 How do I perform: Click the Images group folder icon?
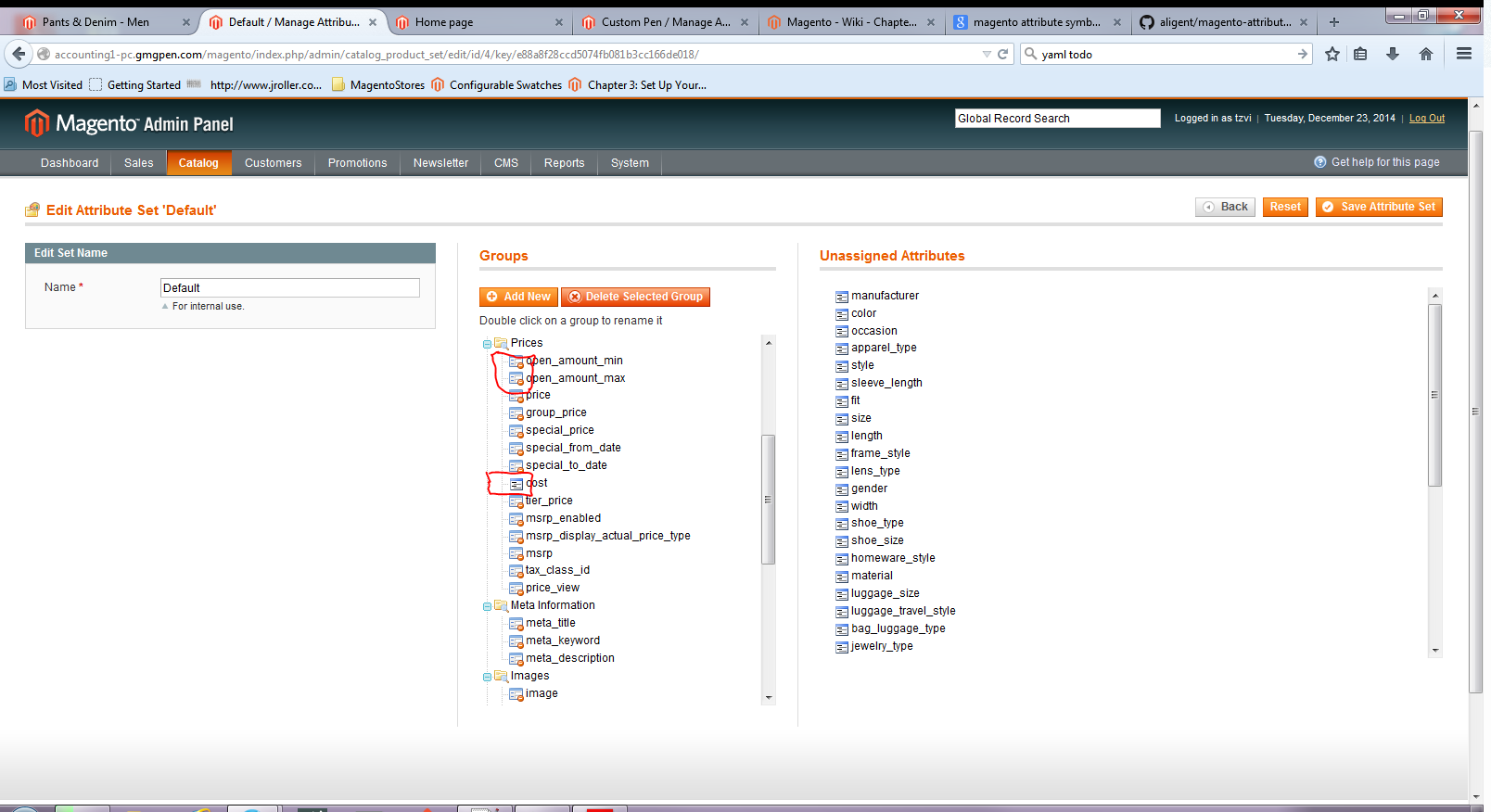coord(501,676)
